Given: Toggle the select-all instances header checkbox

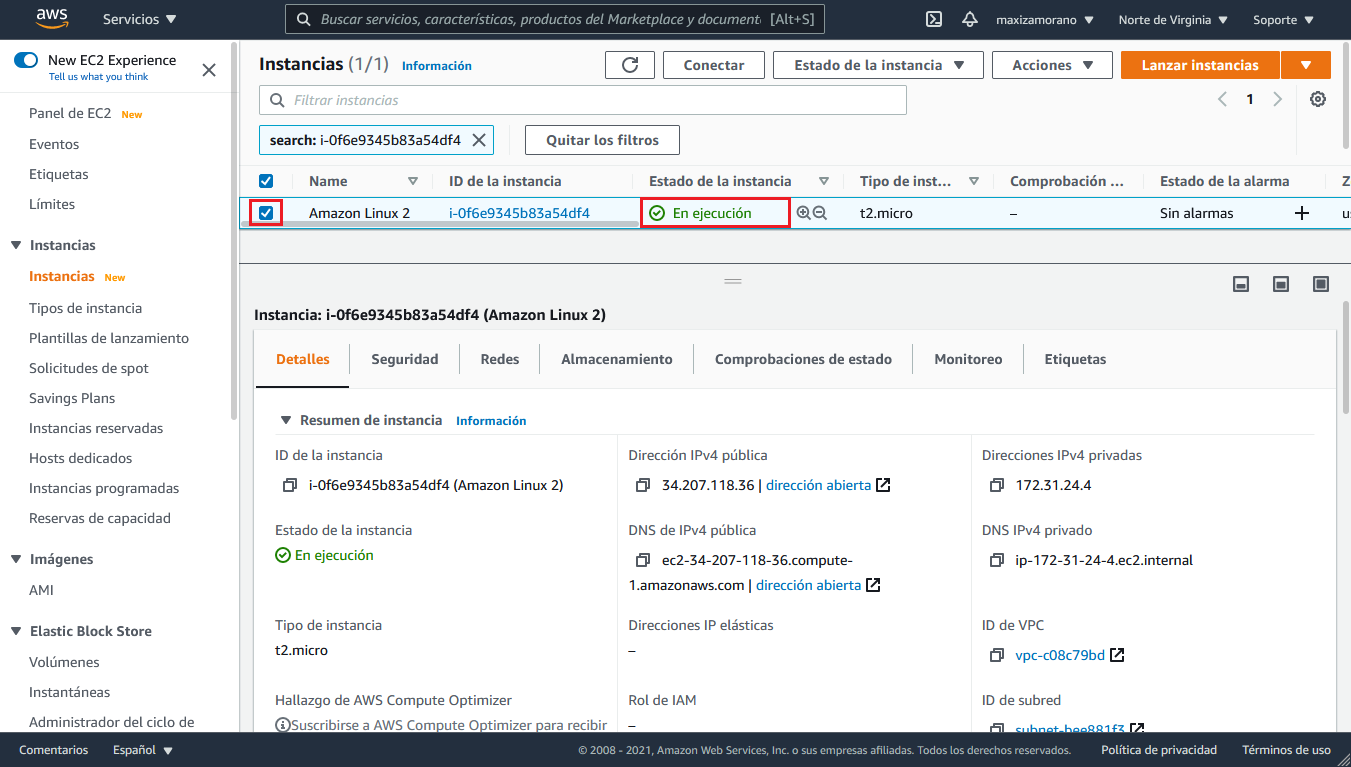Looking at the screenshot, I should [266, 181].
